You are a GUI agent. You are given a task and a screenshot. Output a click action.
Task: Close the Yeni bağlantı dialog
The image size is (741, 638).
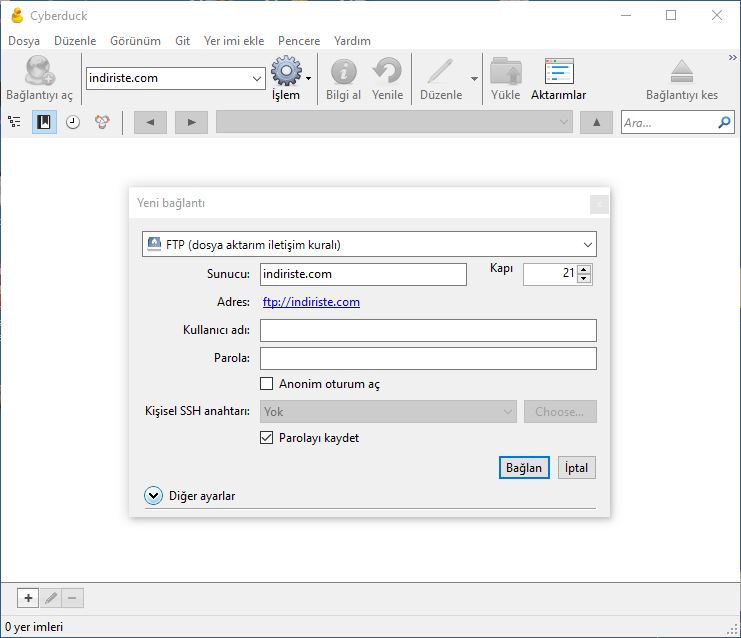point(599,204)
